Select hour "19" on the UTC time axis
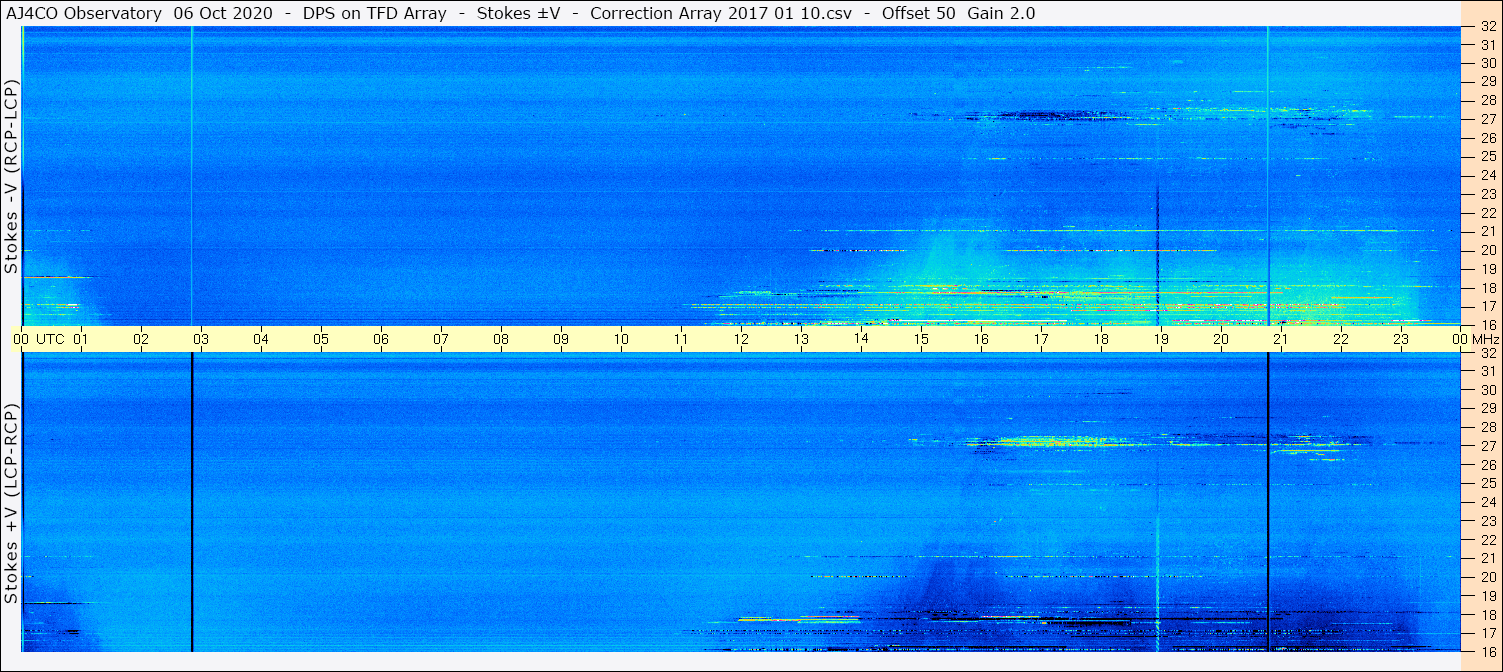 point(1161,339)
